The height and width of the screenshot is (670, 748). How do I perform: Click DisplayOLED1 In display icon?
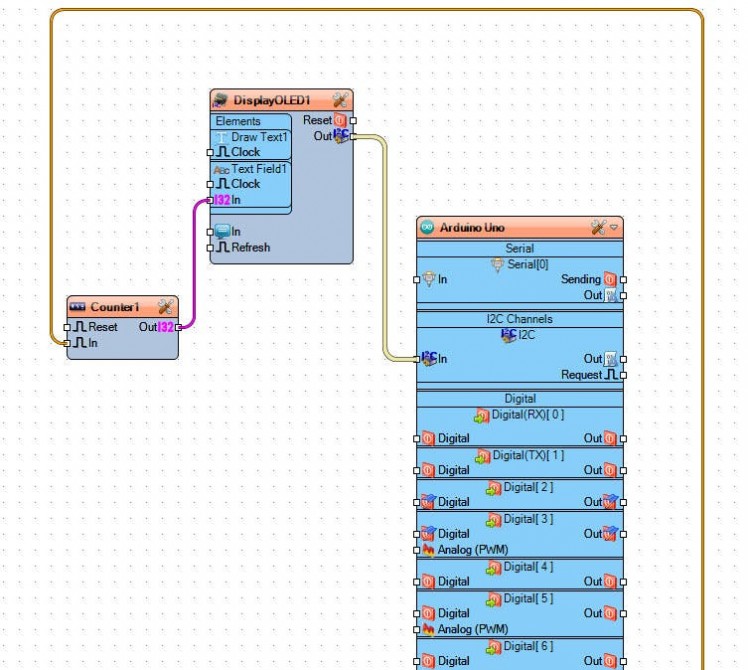[x=222, y=232]
